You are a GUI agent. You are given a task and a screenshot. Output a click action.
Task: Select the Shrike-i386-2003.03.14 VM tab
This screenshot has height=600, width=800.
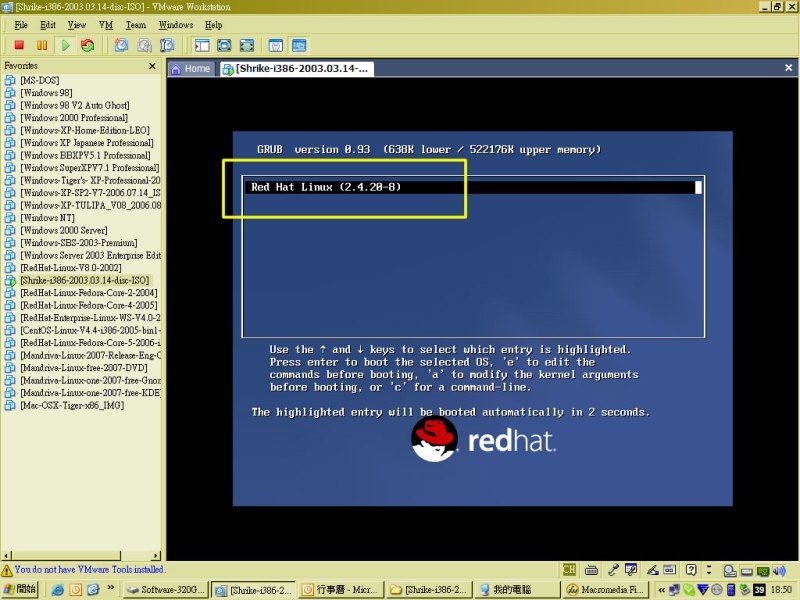[296, 69]
